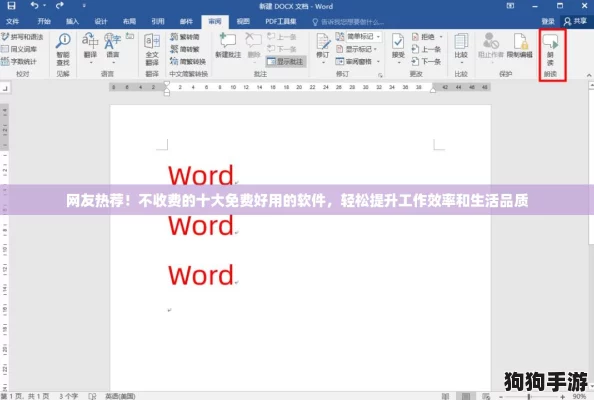This screenshot has width=594, height=400.
Task: Go to previous comment 上一条 in 批注 group
Action: point(282,37)
